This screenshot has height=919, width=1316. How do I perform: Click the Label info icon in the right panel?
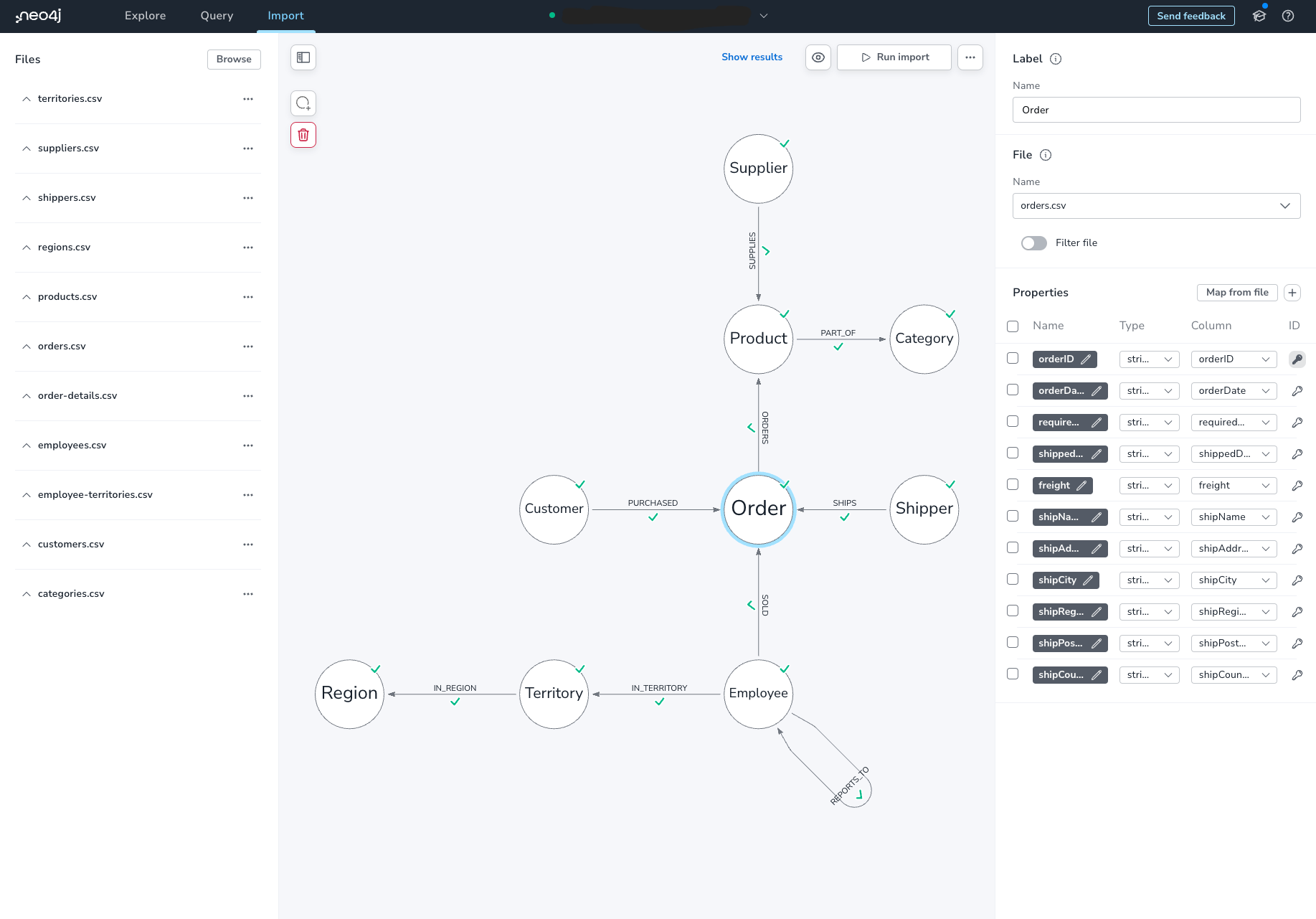tap(1055, 59)
